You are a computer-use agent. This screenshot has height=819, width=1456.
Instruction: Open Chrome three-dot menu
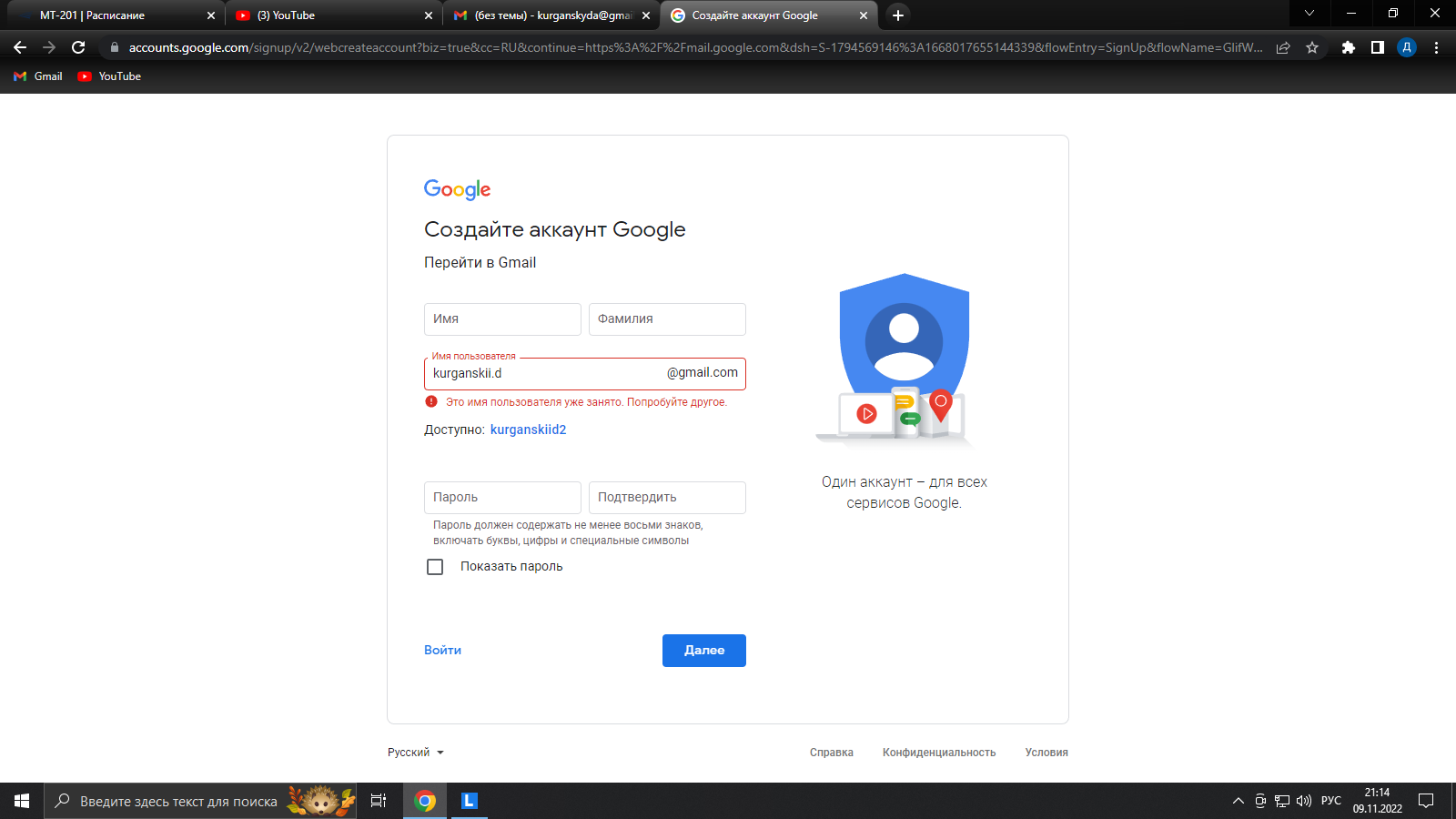click(1436, 47)
